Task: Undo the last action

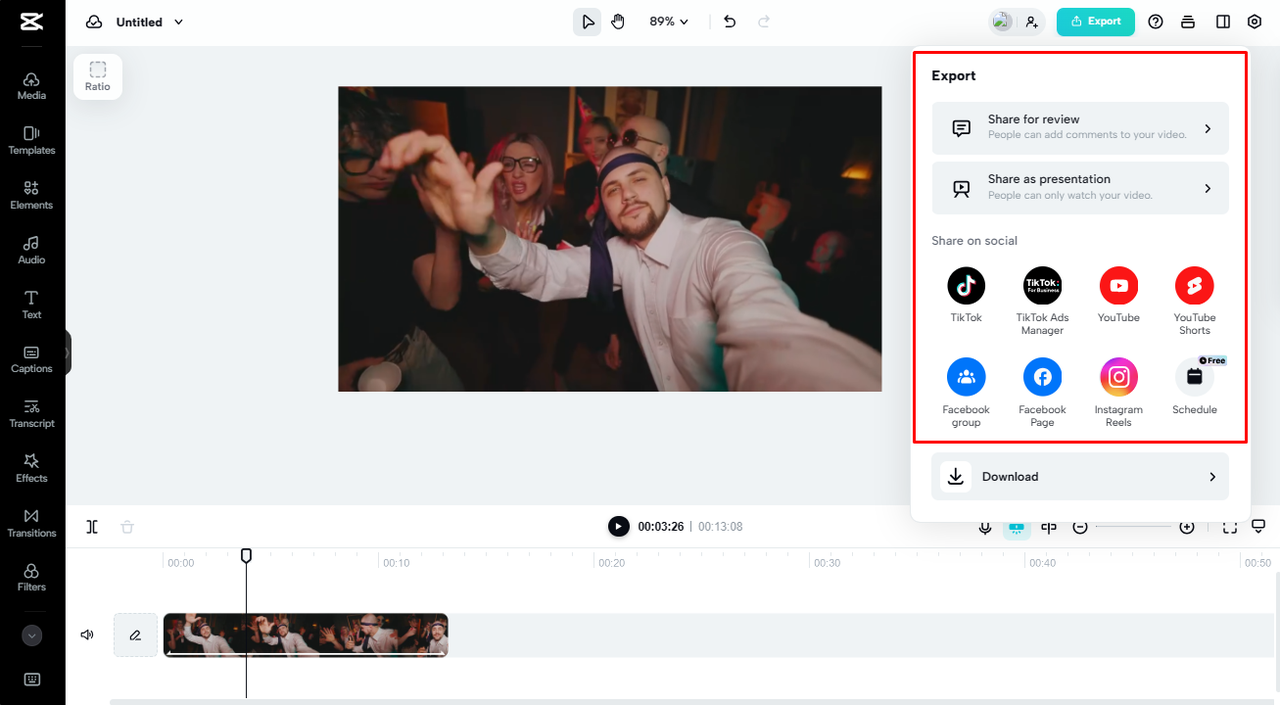Action: click(x=730, y=21)
